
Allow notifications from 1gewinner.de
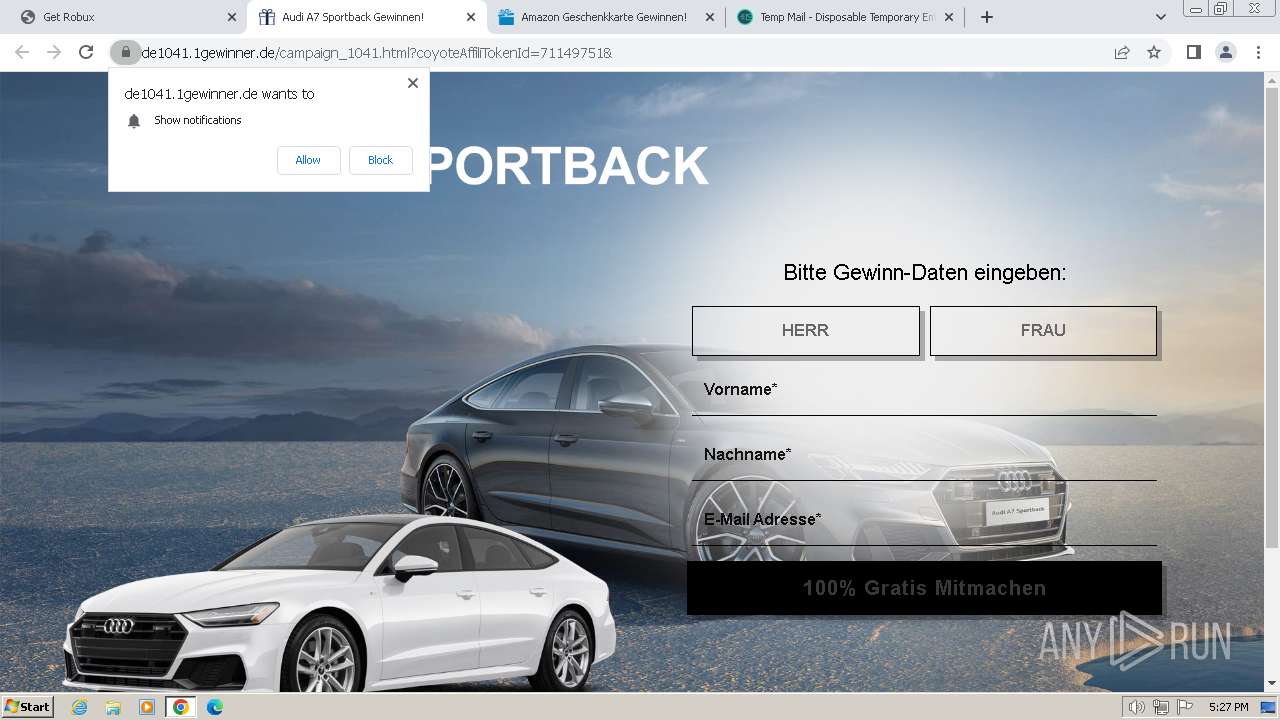point(308,160)
